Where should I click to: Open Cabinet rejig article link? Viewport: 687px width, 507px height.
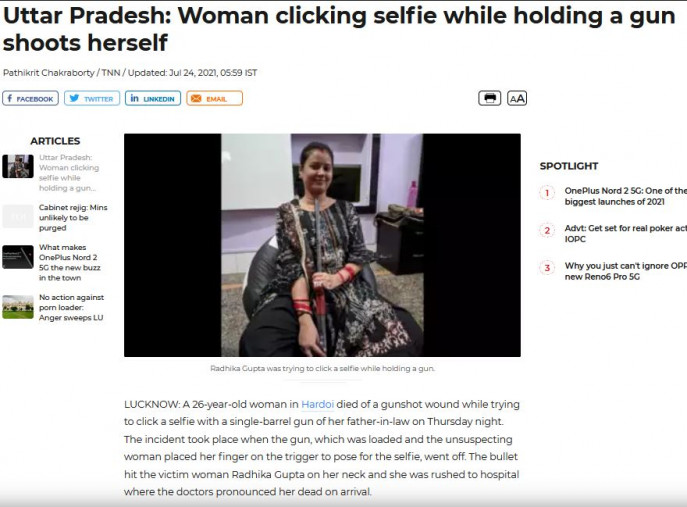pos(73,218)
